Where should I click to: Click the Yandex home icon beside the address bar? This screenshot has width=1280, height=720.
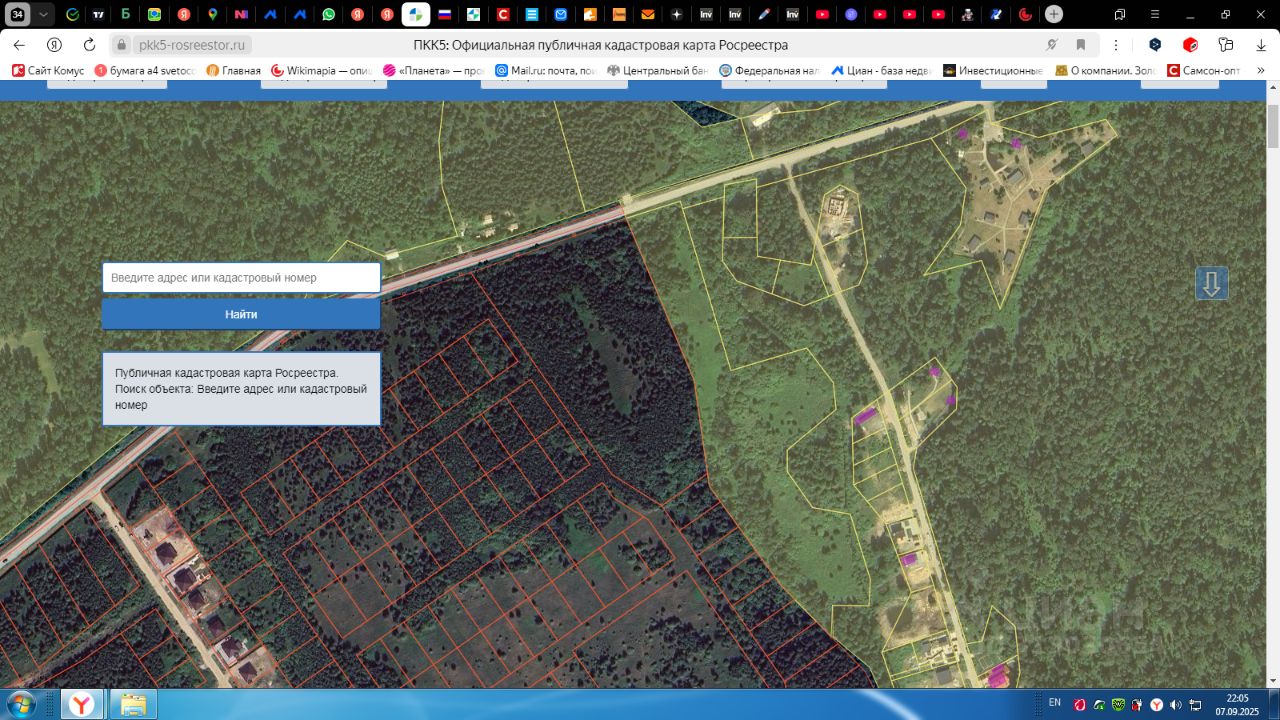tap(54, 45)
